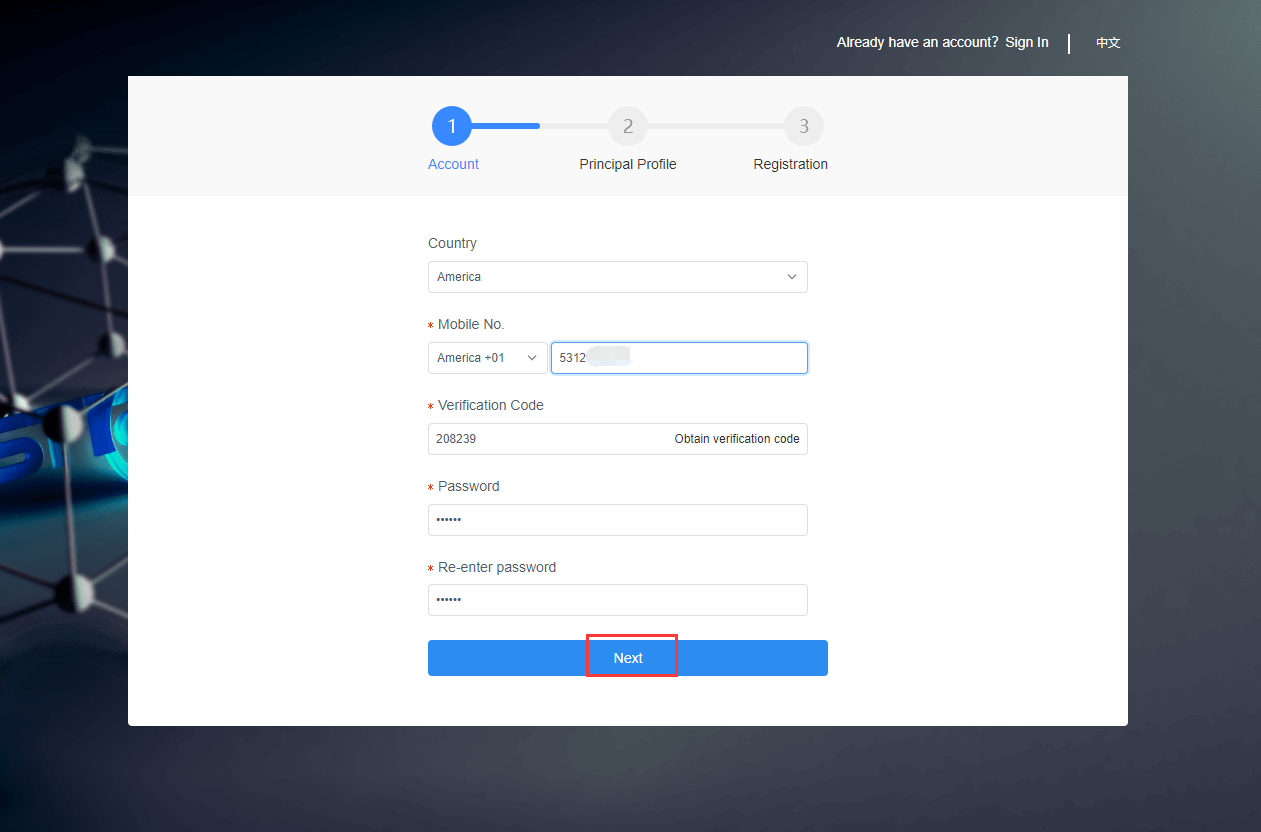Select the Account step label
Viewport: 1261px width, 832px height.
click(453, 164)
